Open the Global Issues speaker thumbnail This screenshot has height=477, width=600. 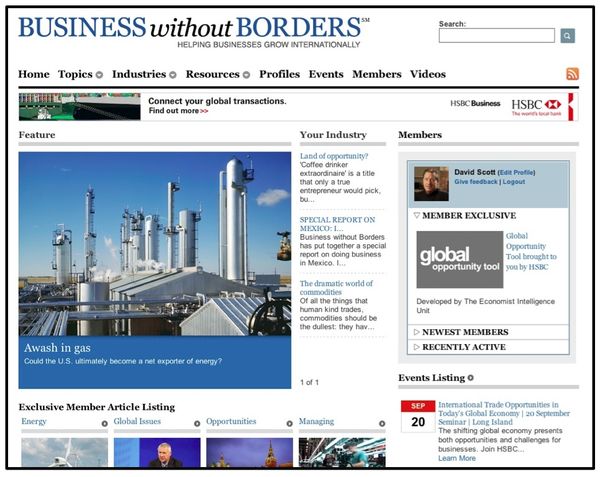point(157,453)
